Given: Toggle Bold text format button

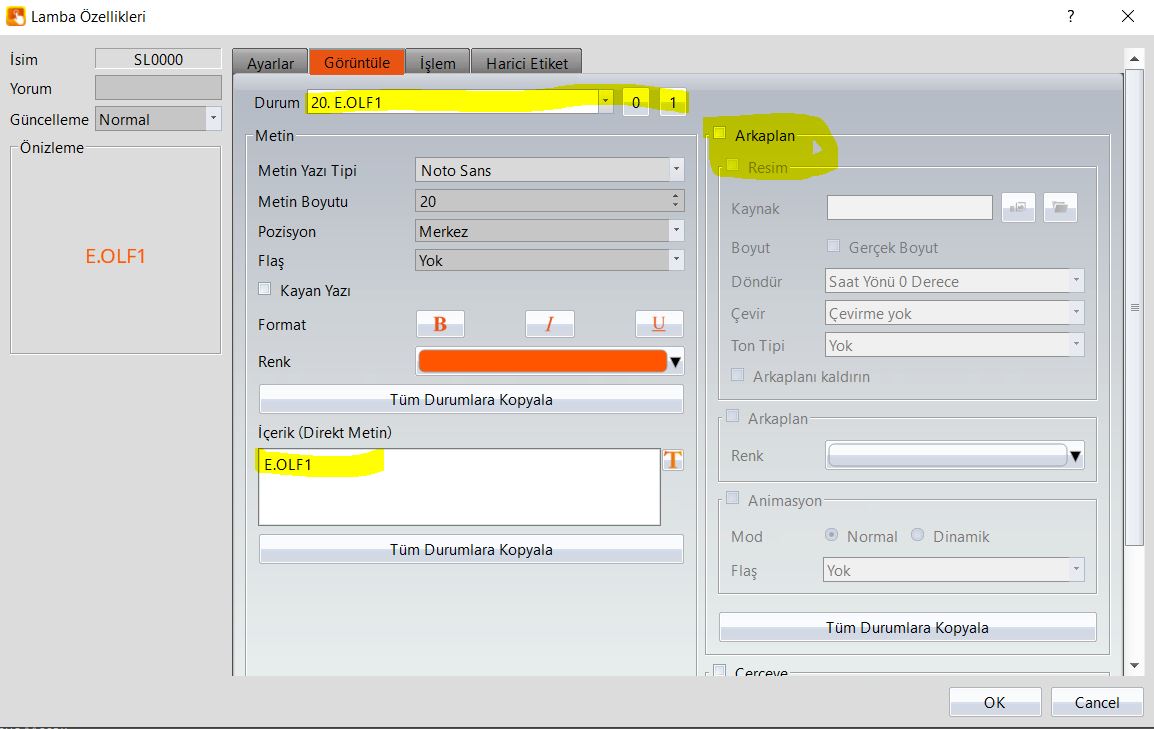Looking at the screenshot, I should (440, 324).
